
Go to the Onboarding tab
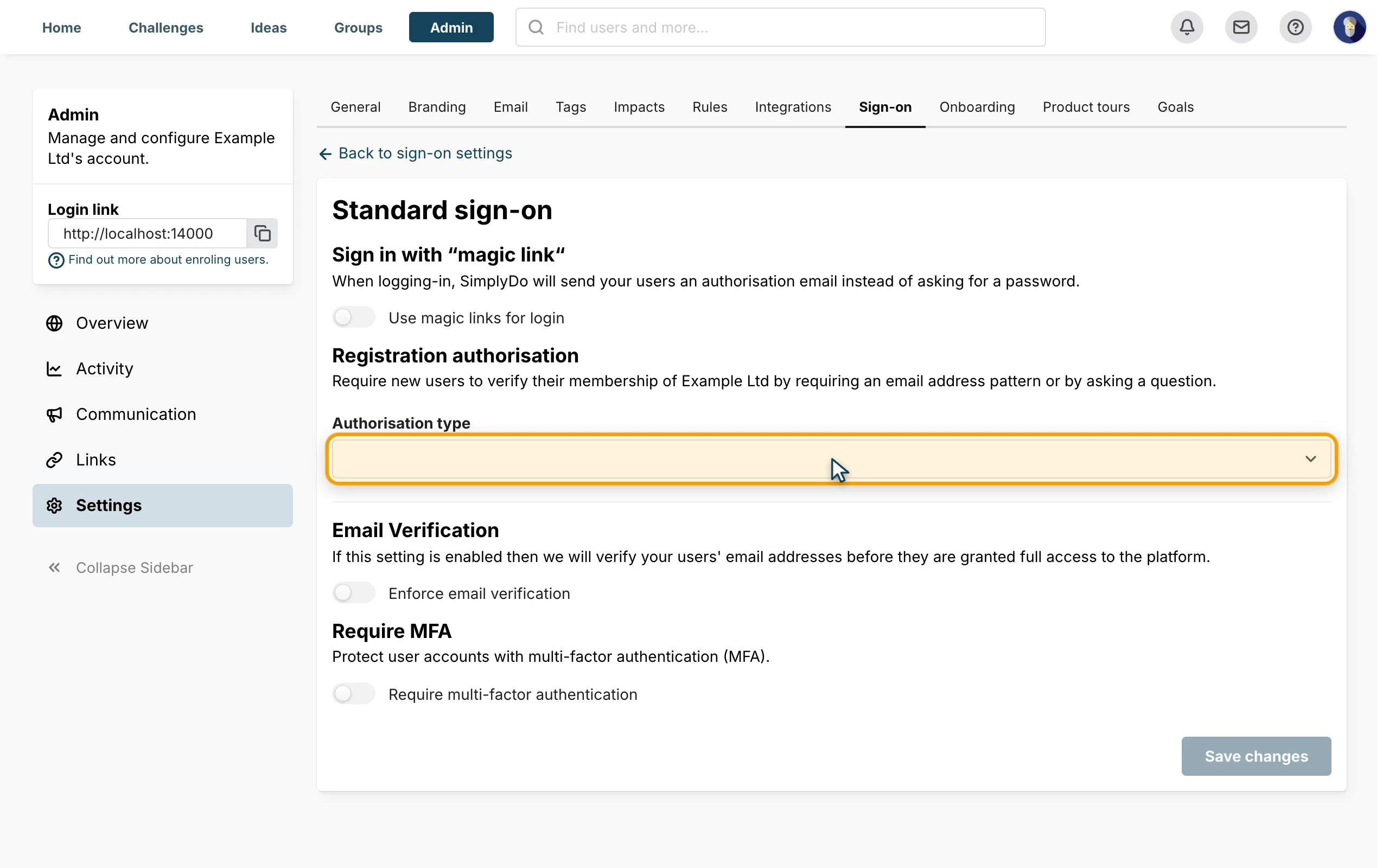[x=977, y=107]
